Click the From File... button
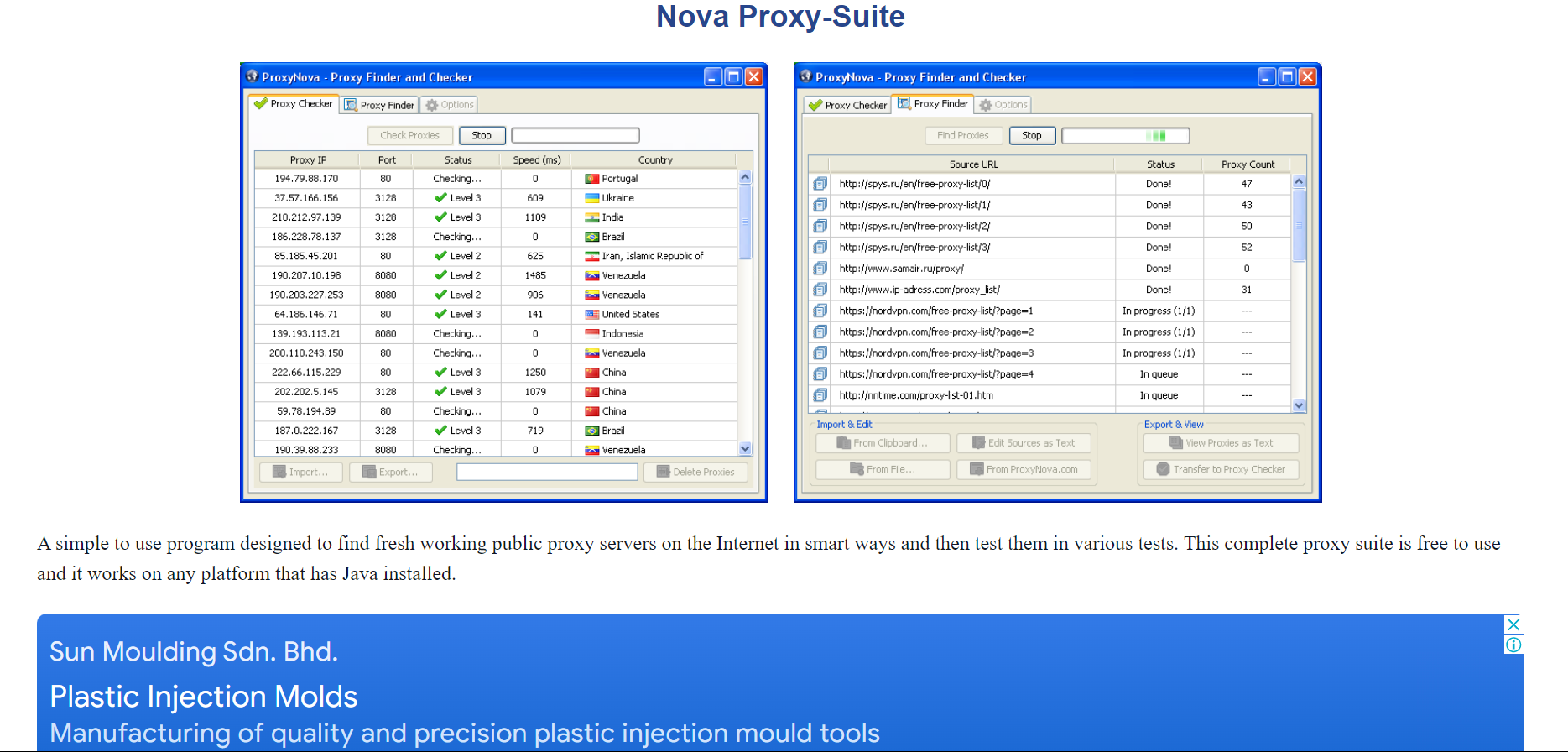This screenshot has width=1568, height=752. tap(883, 469)
